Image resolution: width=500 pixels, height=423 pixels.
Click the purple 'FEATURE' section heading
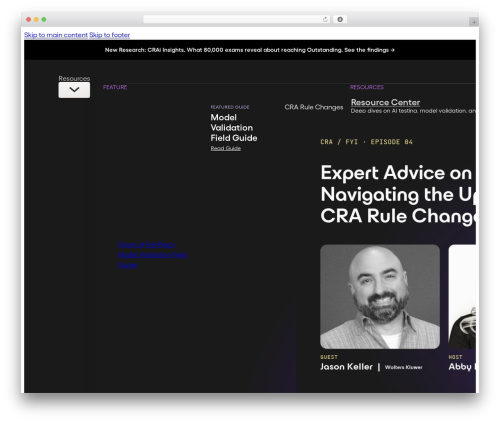click(x=115, y=87)
